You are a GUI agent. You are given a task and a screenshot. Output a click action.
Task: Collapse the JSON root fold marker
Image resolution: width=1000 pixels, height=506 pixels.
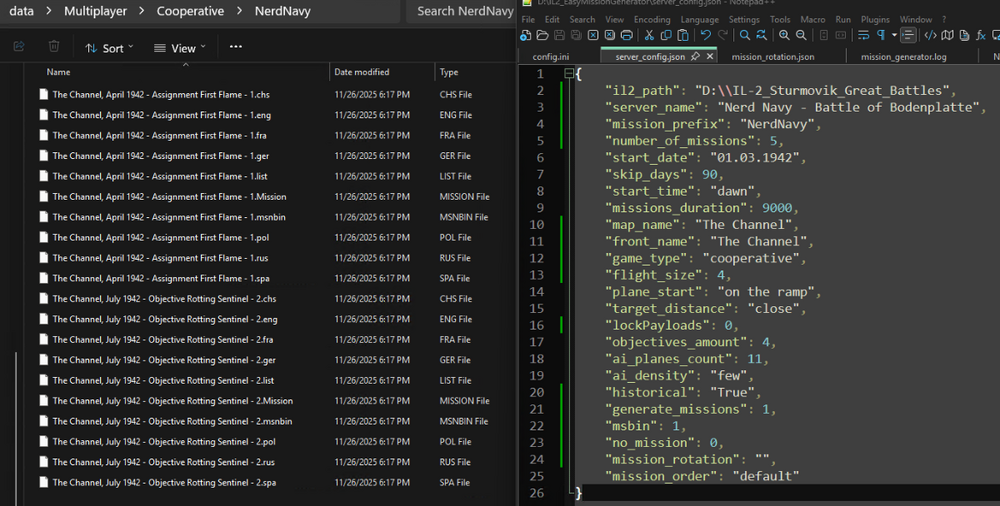(568, 74)
